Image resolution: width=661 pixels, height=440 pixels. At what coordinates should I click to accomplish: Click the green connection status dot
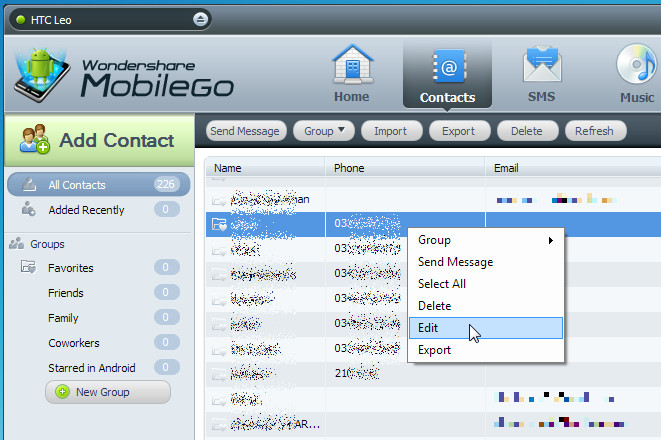pos(20,19)
